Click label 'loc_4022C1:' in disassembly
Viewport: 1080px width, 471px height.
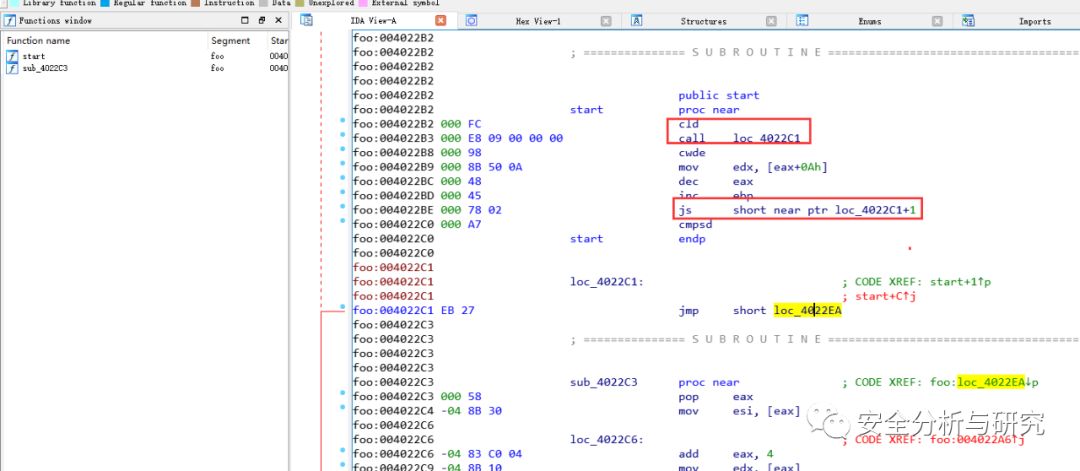click(607, 282)
